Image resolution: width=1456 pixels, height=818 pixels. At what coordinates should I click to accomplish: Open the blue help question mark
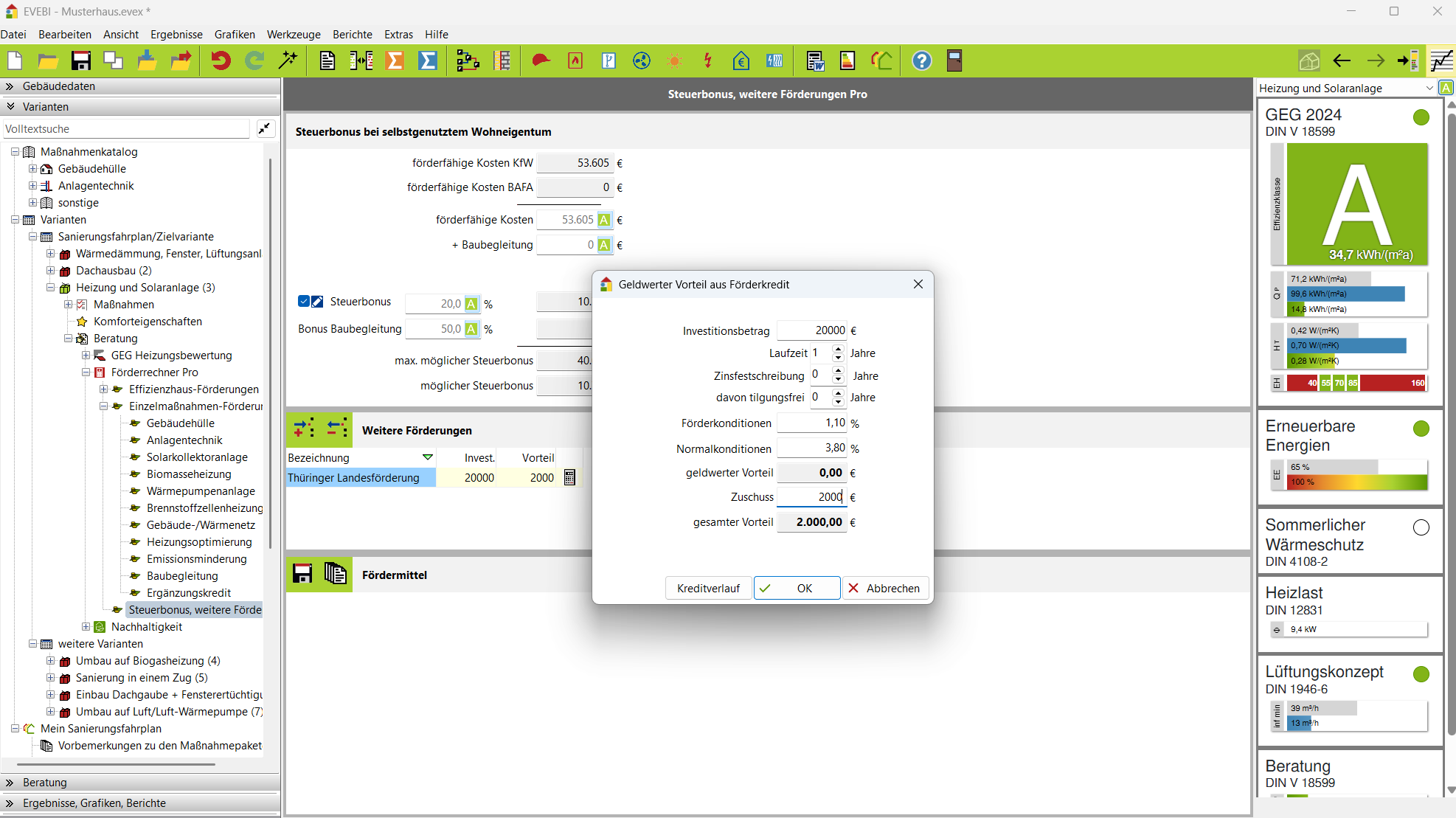921,61
